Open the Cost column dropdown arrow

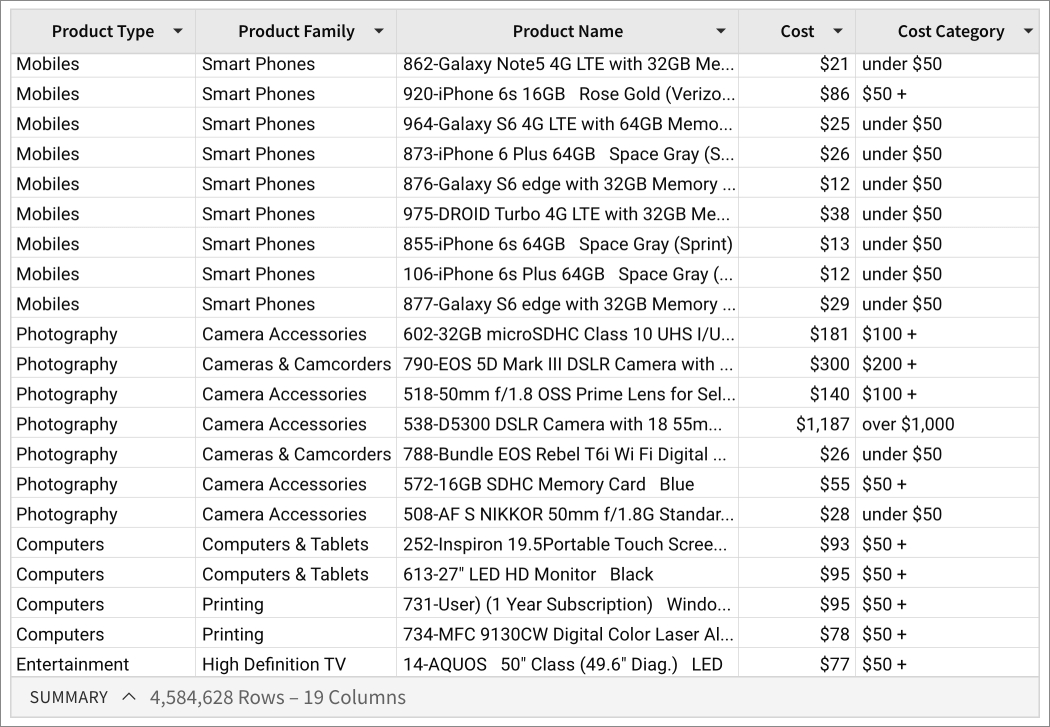(x=838, y=31)
